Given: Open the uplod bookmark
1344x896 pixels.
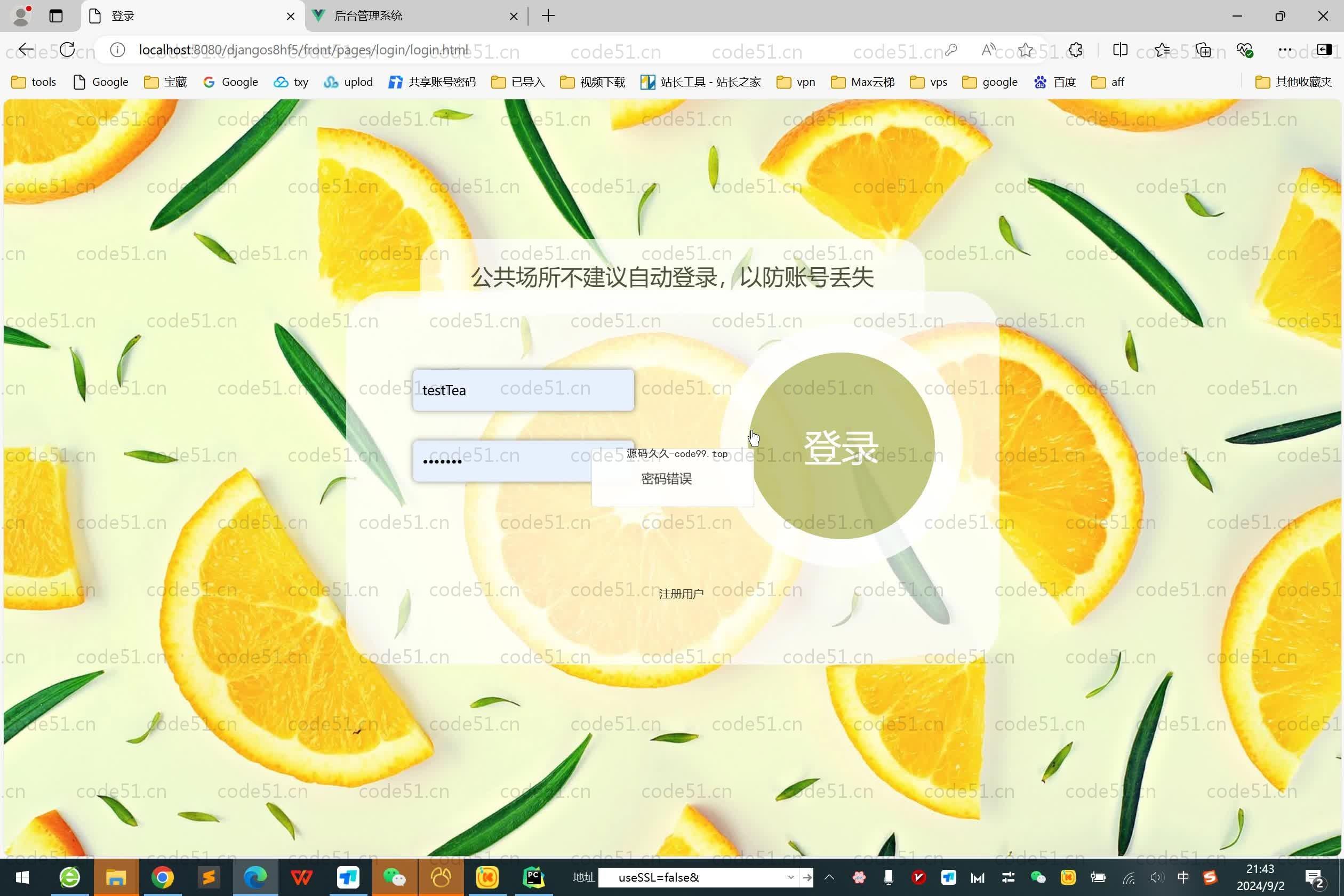Looking at the screenshot, I should click(348, 82).
